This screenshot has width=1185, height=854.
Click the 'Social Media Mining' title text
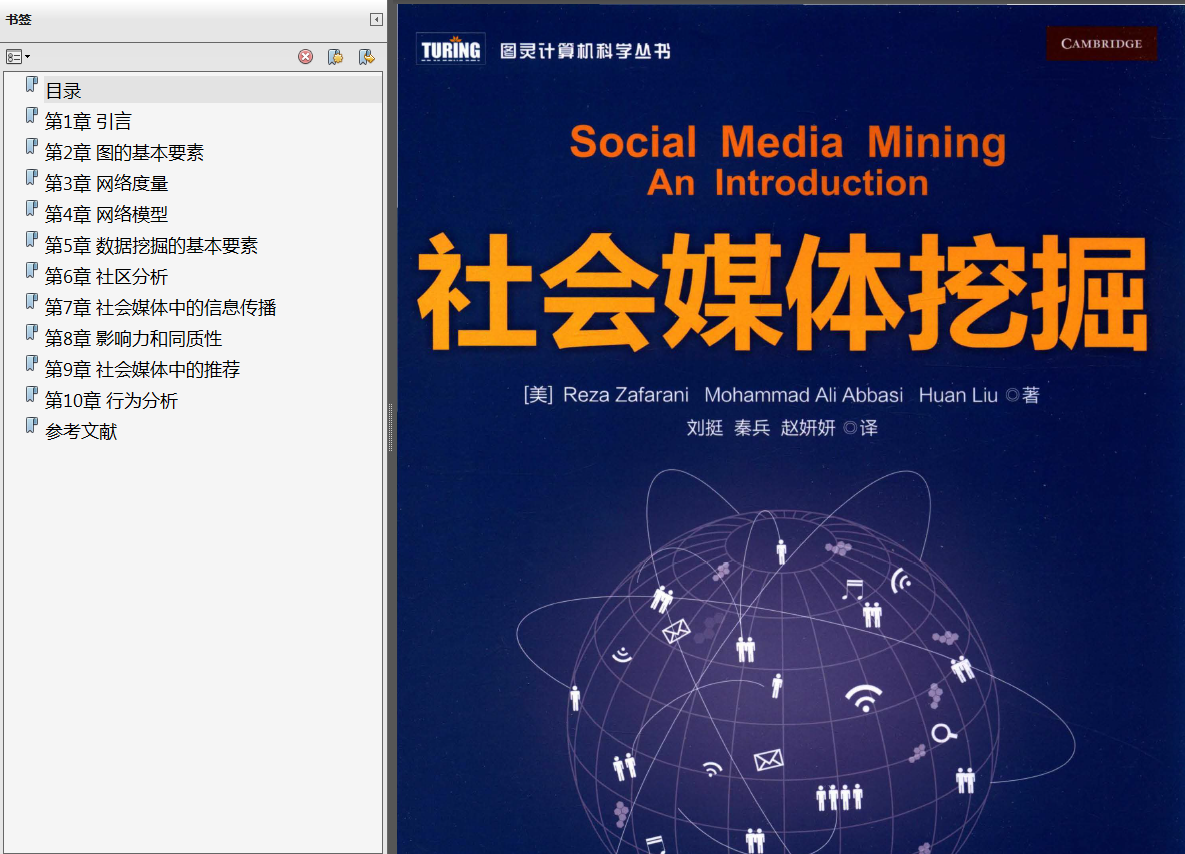point(787,142)
